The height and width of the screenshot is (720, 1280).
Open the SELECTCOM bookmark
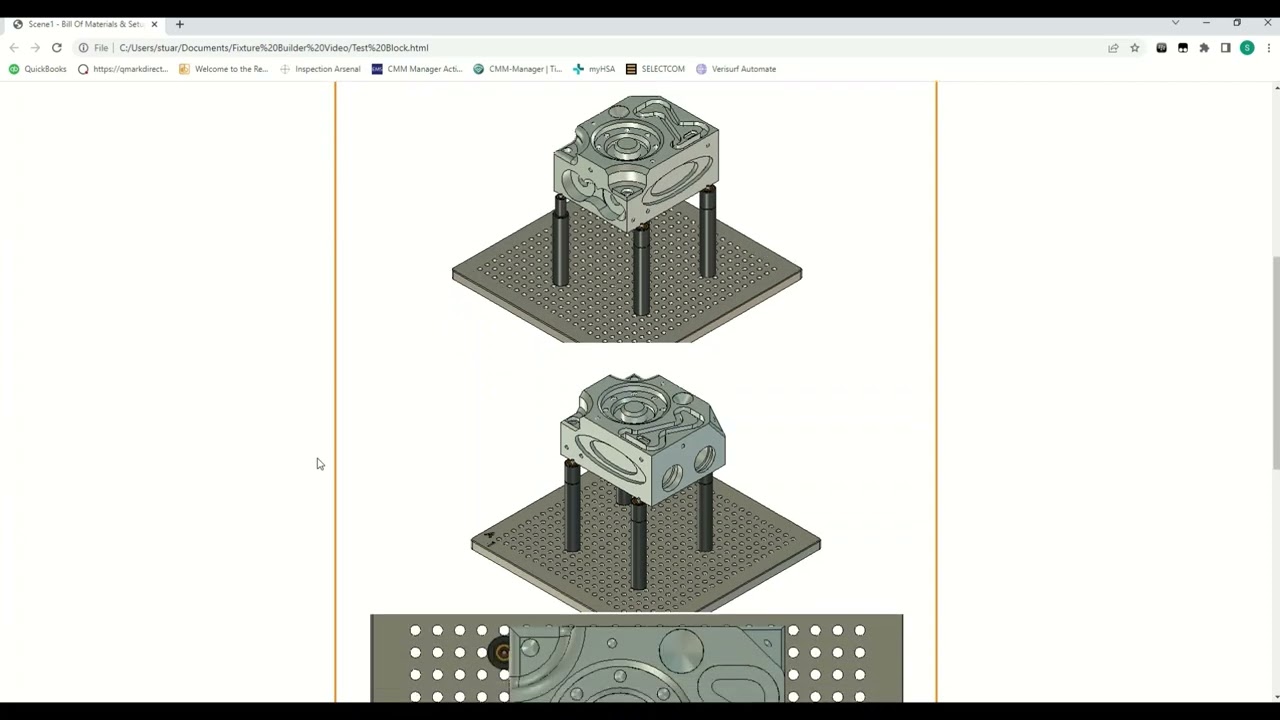[655, 69]
